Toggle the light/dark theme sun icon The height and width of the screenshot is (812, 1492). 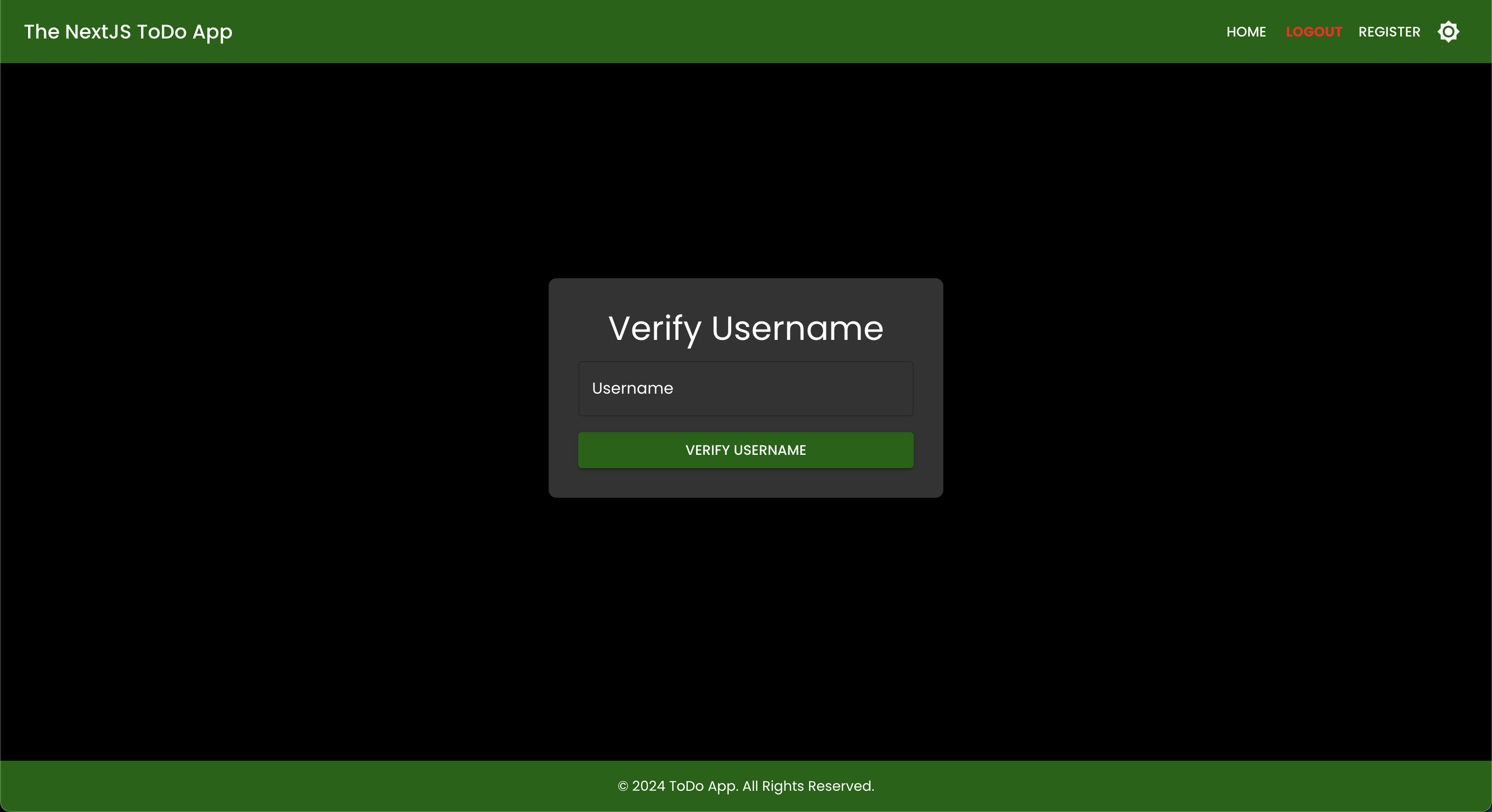click(x=1448, y=32)
